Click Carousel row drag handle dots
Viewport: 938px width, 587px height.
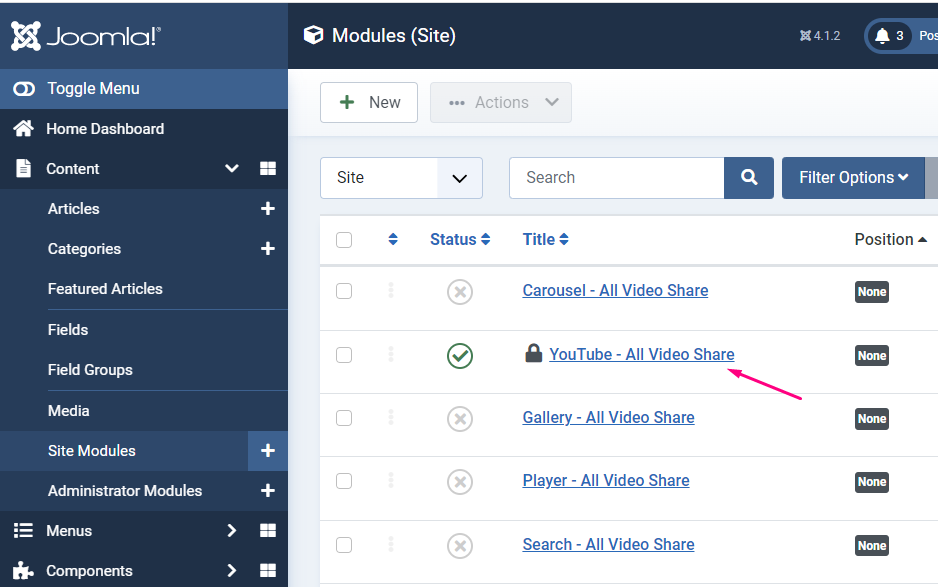pyautogui.click(x=391, y=290)
